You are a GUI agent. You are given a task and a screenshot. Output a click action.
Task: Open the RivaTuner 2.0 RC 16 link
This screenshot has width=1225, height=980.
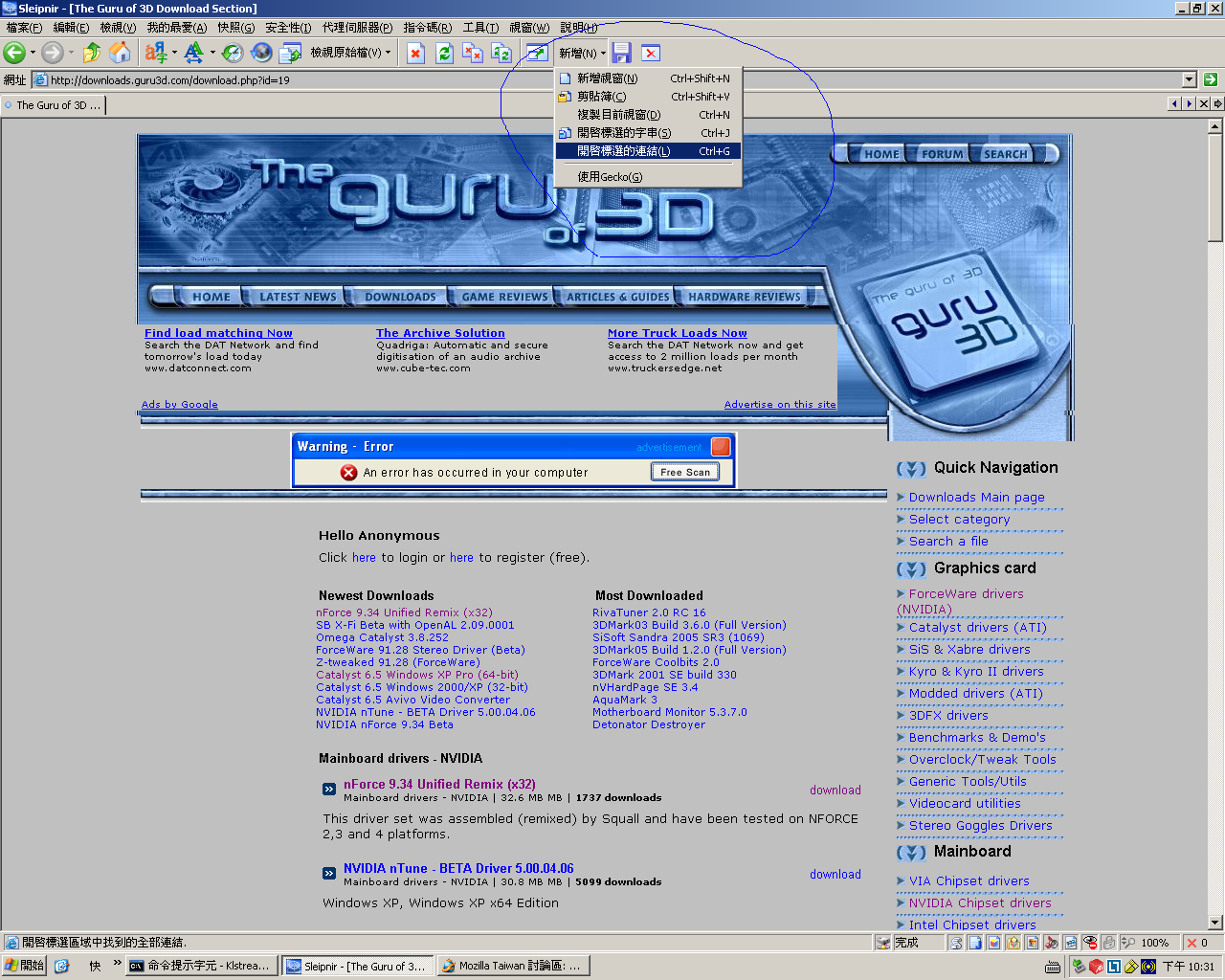pos(649,612)
